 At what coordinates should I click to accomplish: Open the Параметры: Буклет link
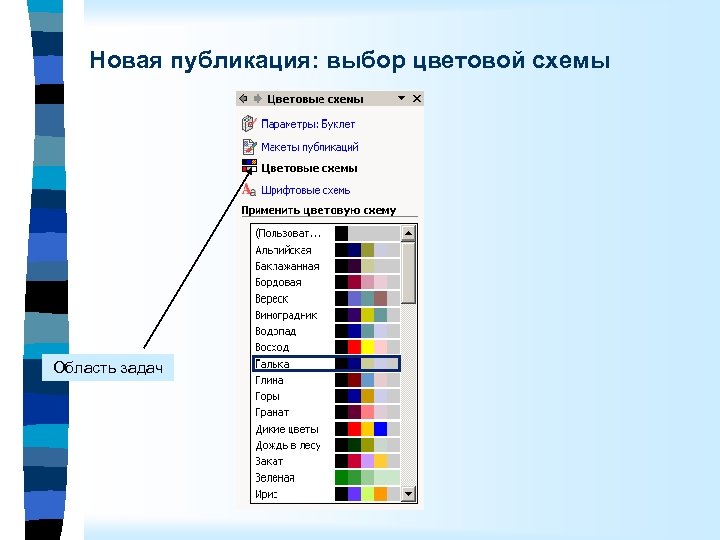tap(308, 124)
